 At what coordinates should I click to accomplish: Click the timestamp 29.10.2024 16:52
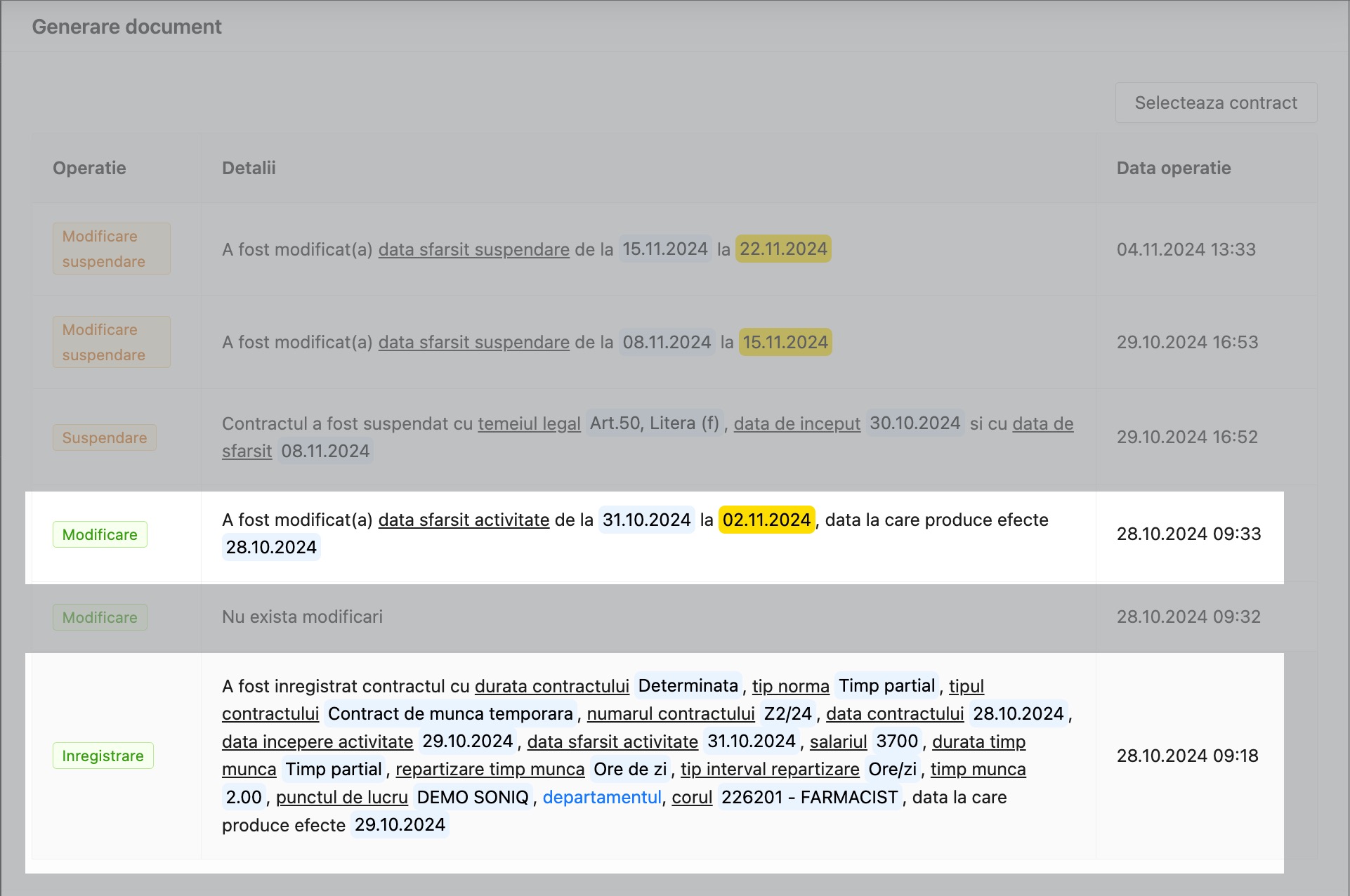[x=1187, y=437]
